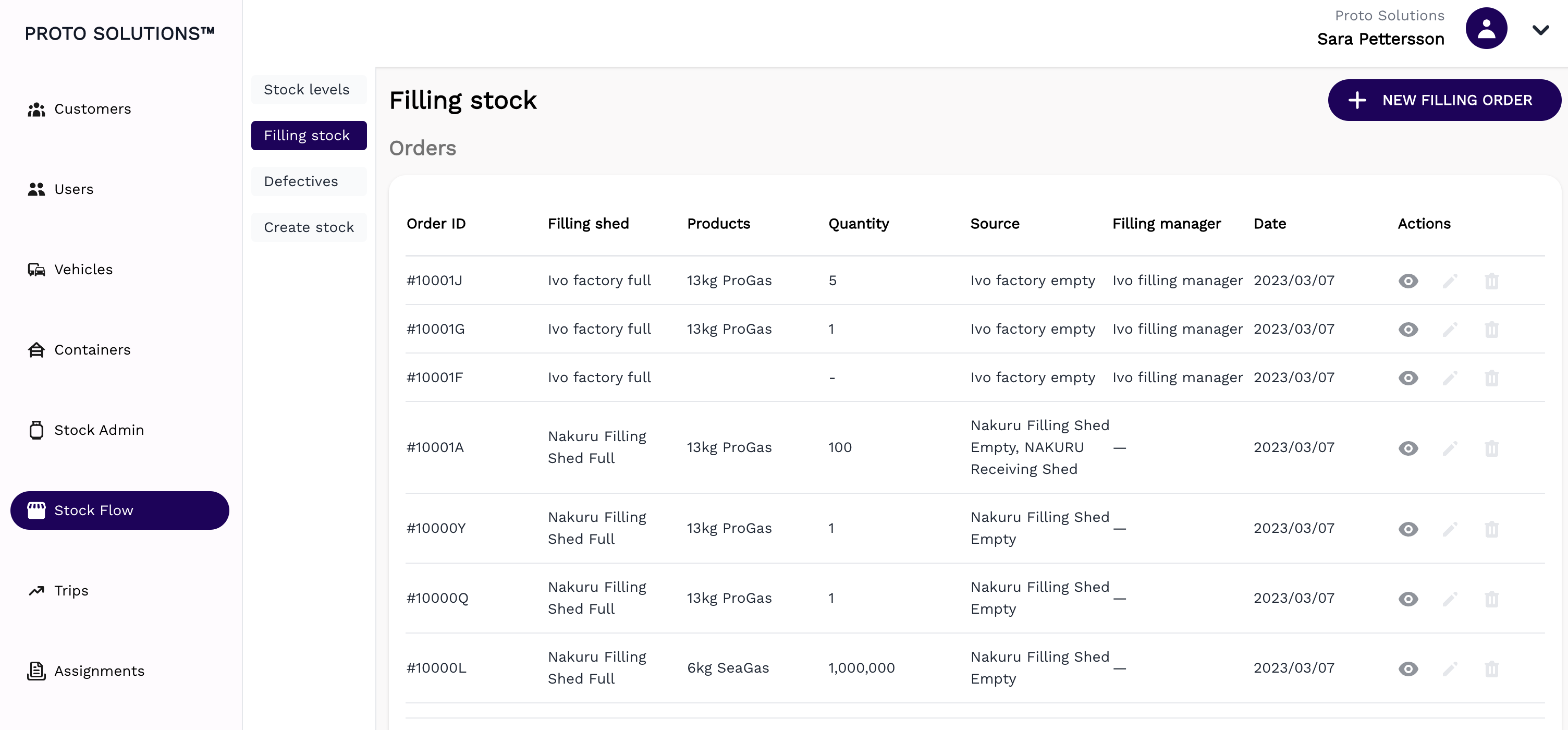This screenshot has width=1568, height=730.
Task: Click the user avatar icon
Action: (1486, 28)
